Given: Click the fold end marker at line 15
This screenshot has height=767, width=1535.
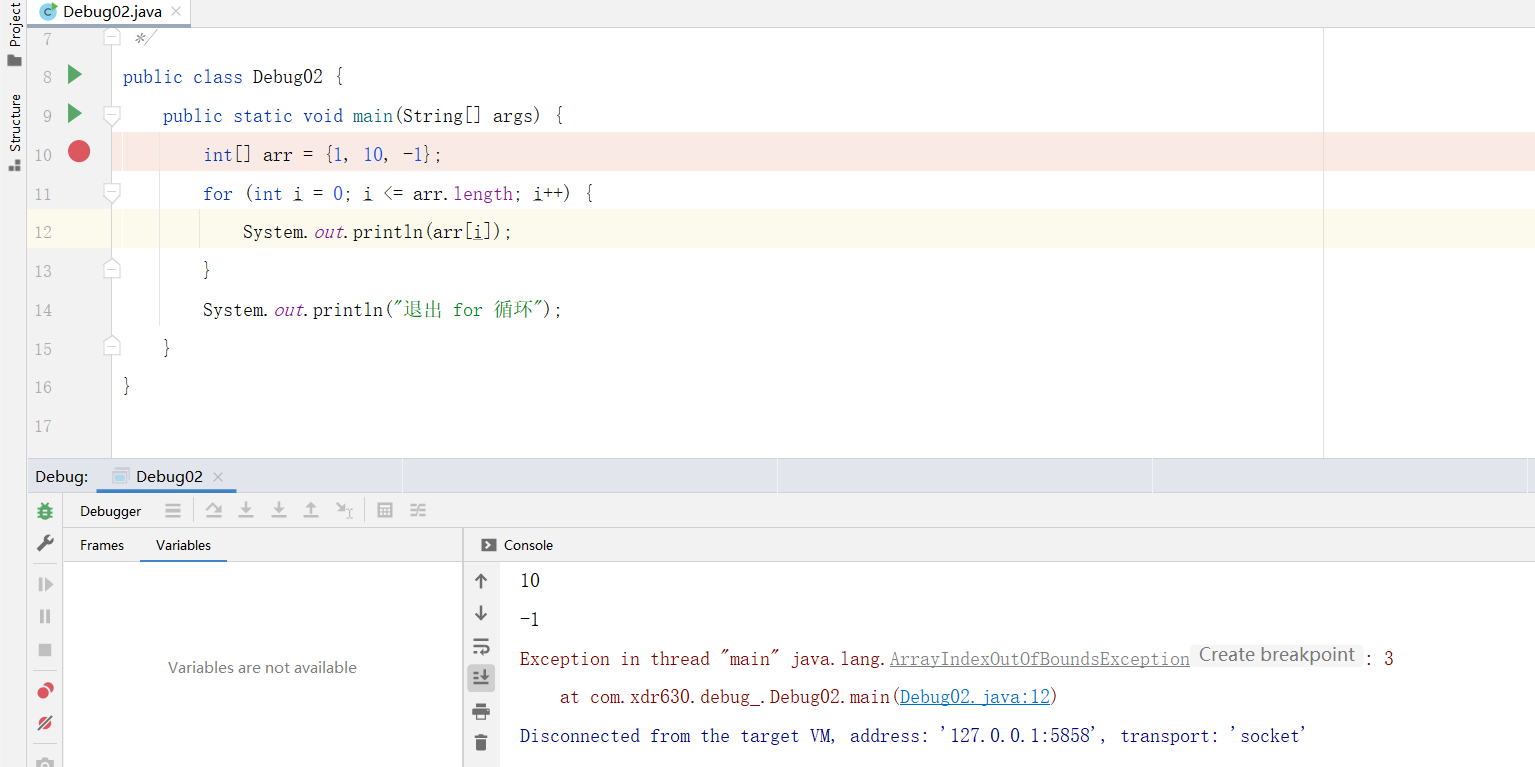Looking at the screenshot, I should (112, 346).
